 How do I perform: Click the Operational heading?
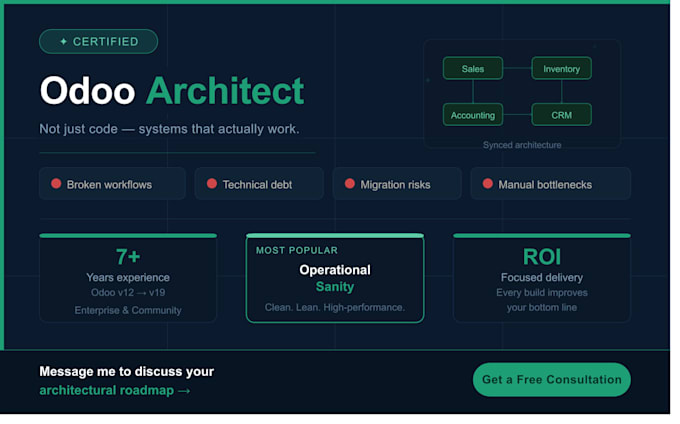(x=335, y=270)
